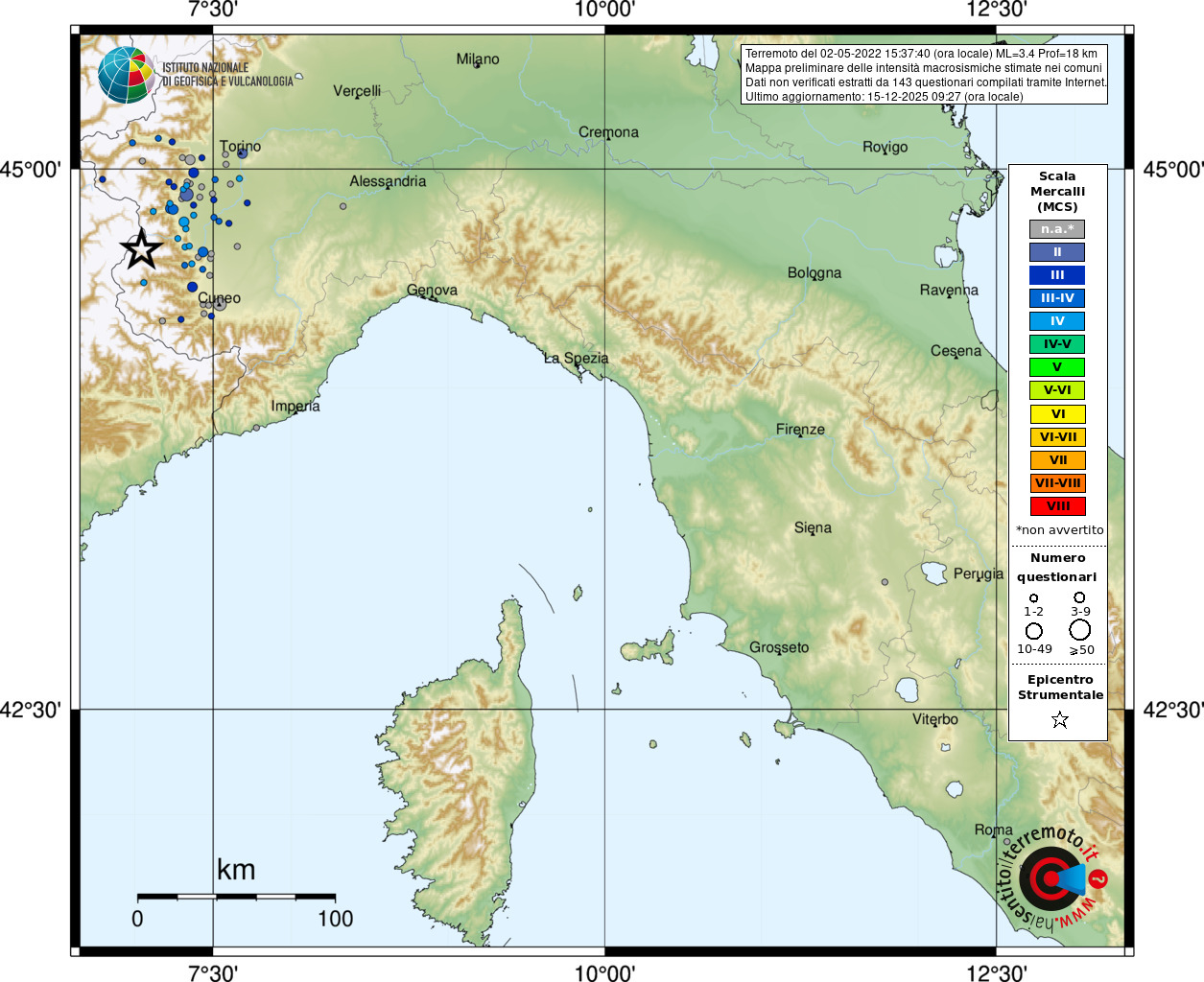Click the ≥50 questionnaires circle symbol
Image resolution: width=1204 pixels, height=982 pixels.
point(1079,629)
